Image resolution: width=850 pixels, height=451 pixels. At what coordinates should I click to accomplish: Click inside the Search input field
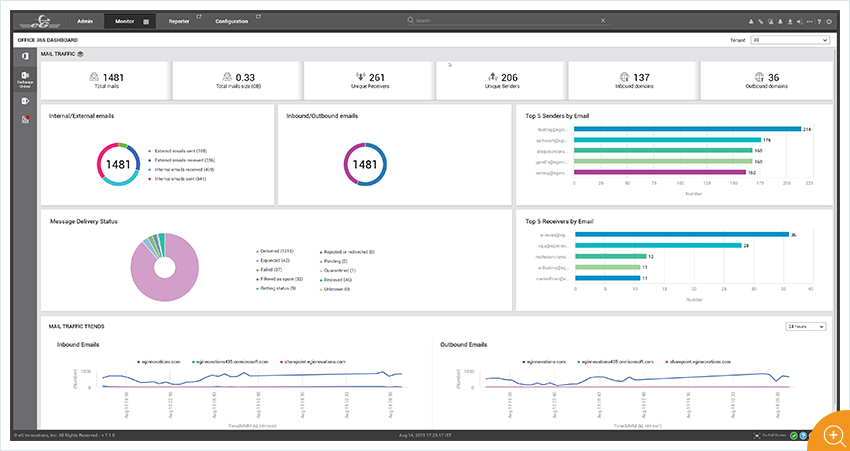507,20
